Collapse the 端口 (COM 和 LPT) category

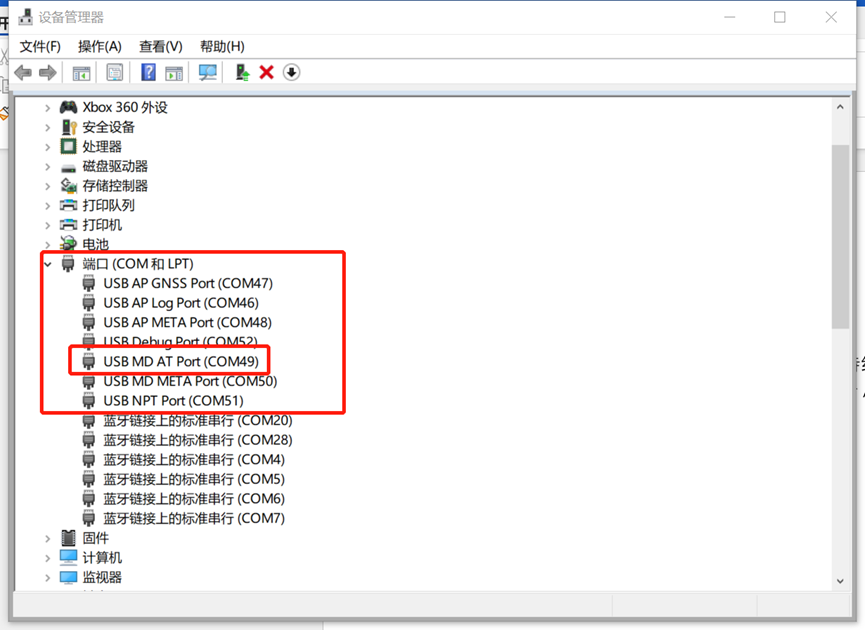tap(47, 264)
